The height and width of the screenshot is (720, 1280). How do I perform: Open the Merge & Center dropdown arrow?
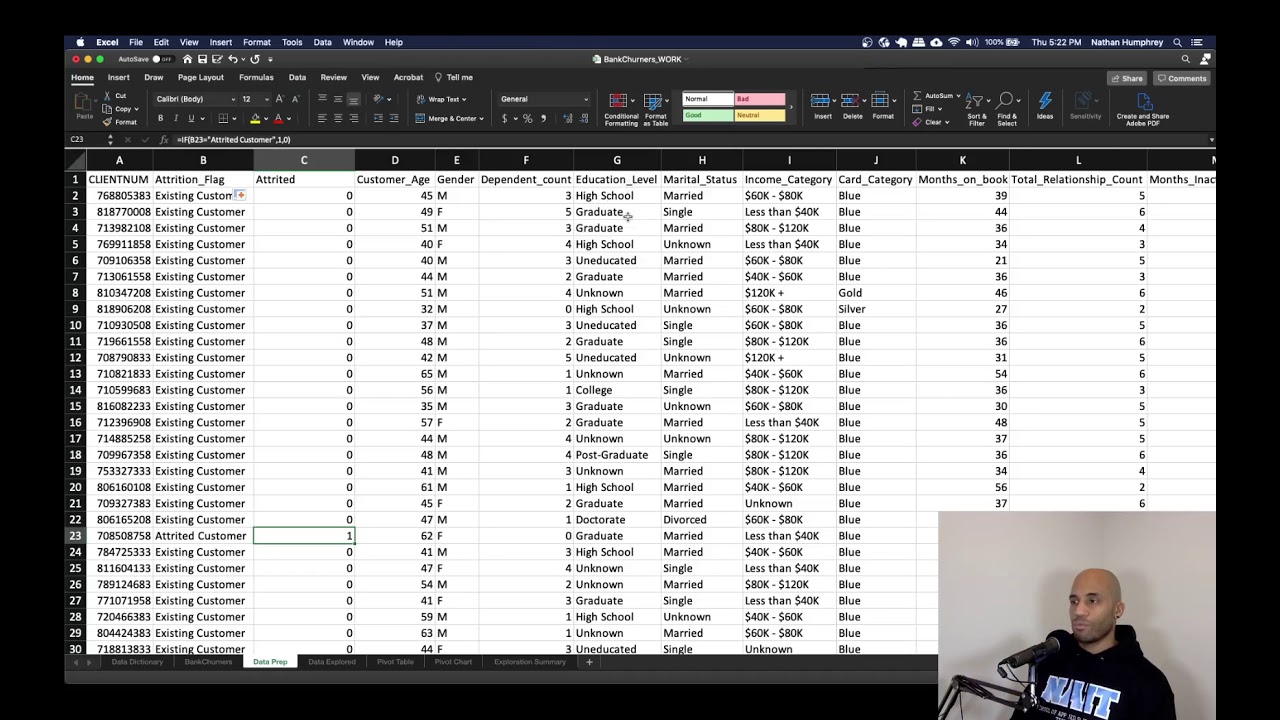coord(482,119)
